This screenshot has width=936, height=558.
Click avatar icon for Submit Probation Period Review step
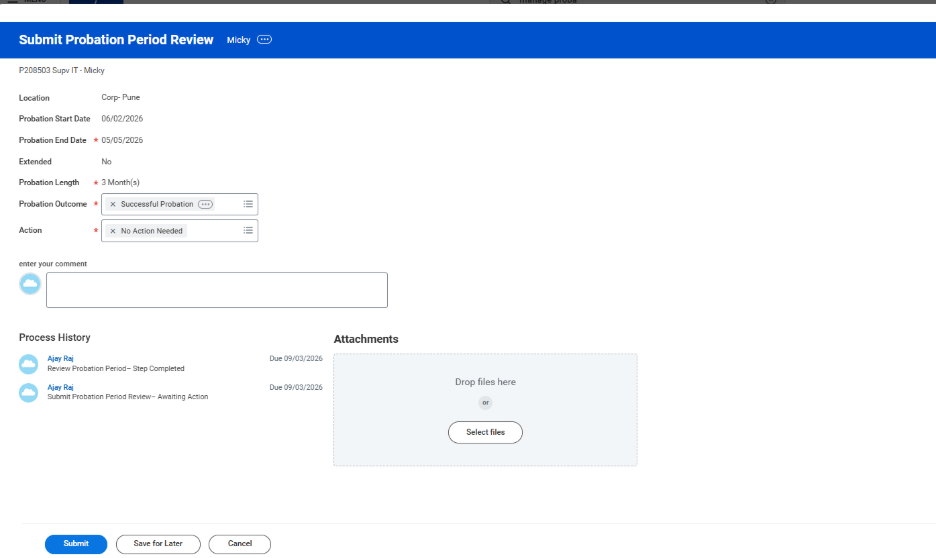[x=29, y=392]
